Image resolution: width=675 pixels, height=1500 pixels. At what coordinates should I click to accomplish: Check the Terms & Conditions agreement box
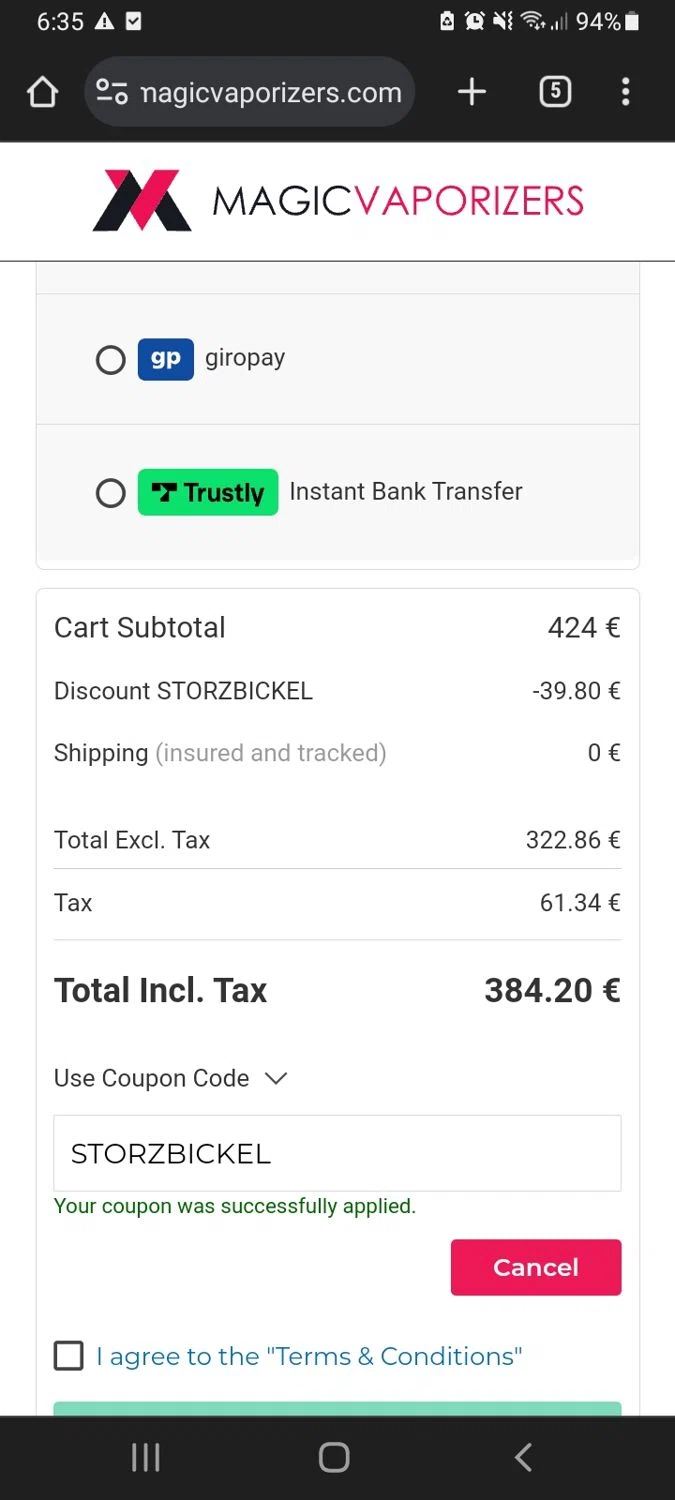69,1356
